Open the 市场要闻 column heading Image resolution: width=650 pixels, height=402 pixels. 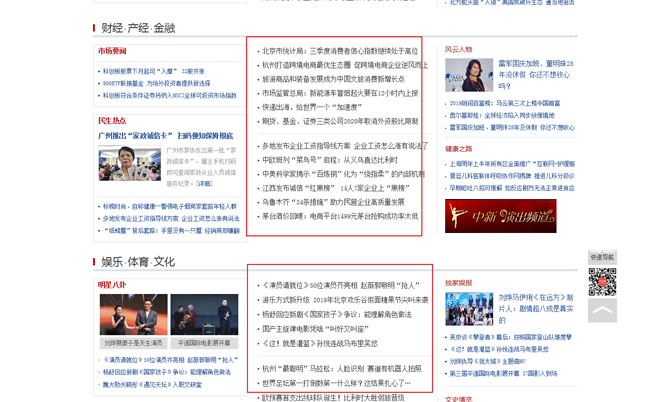point(112,51)
